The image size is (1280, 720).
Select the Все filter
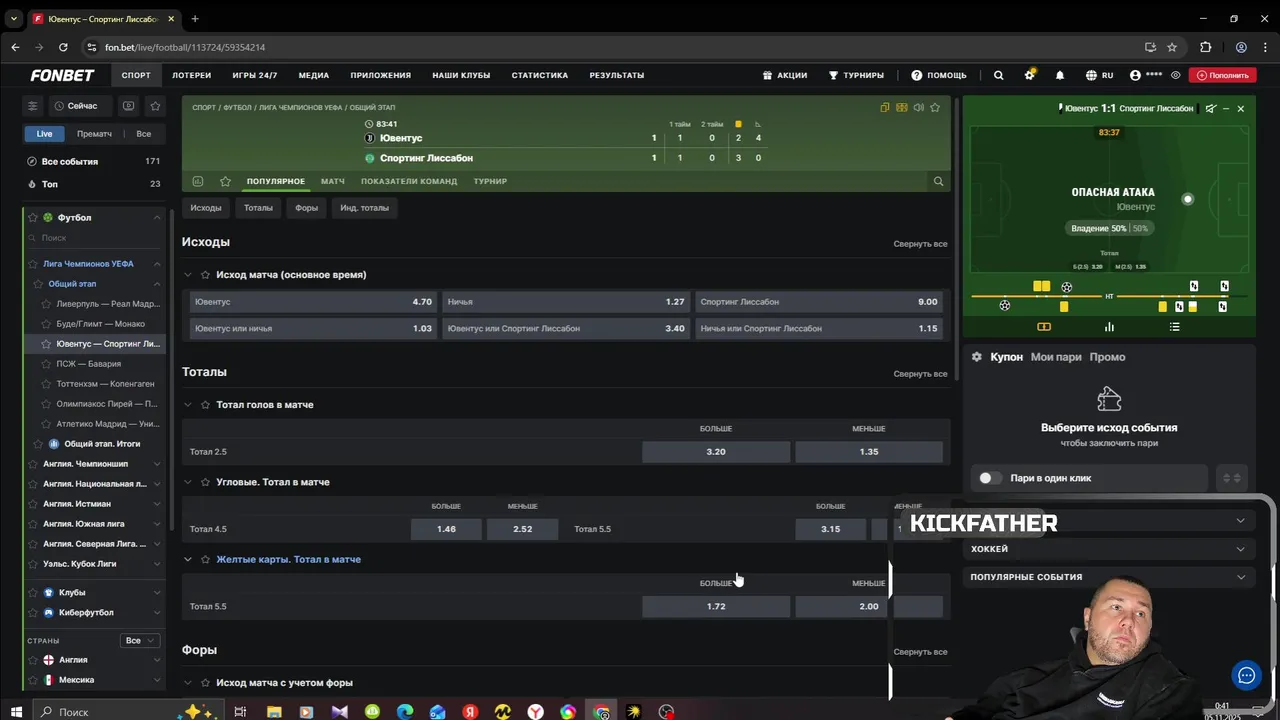point(144,134)
